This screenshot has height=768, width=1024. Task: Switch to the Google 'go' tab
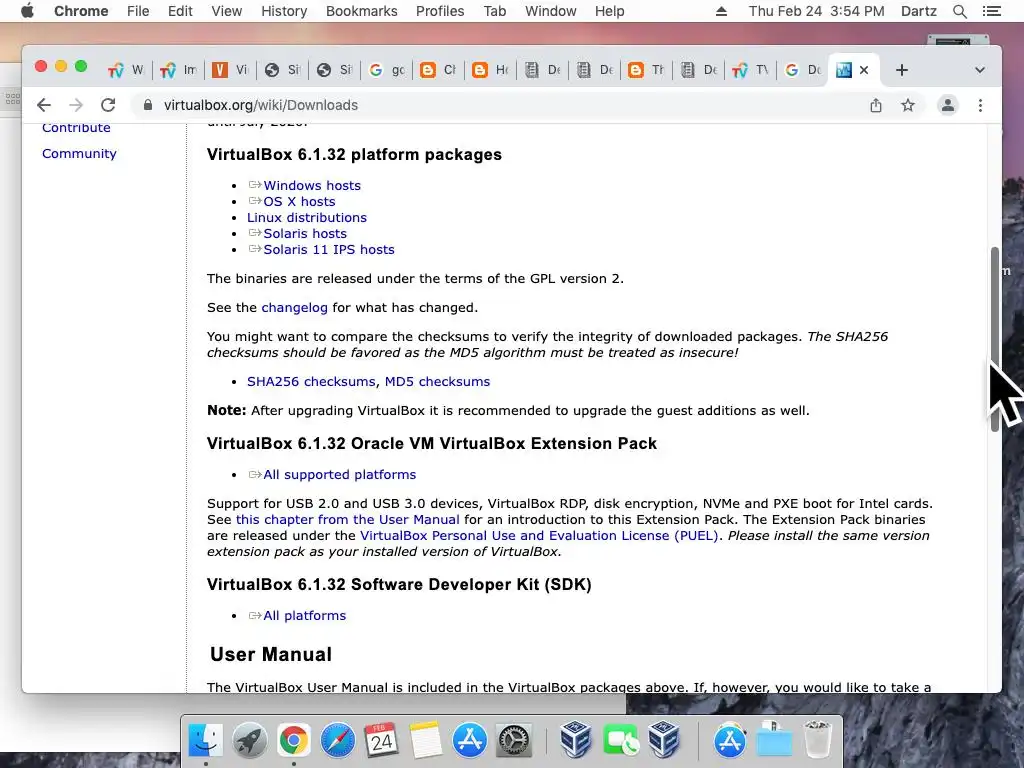(386, 70)
